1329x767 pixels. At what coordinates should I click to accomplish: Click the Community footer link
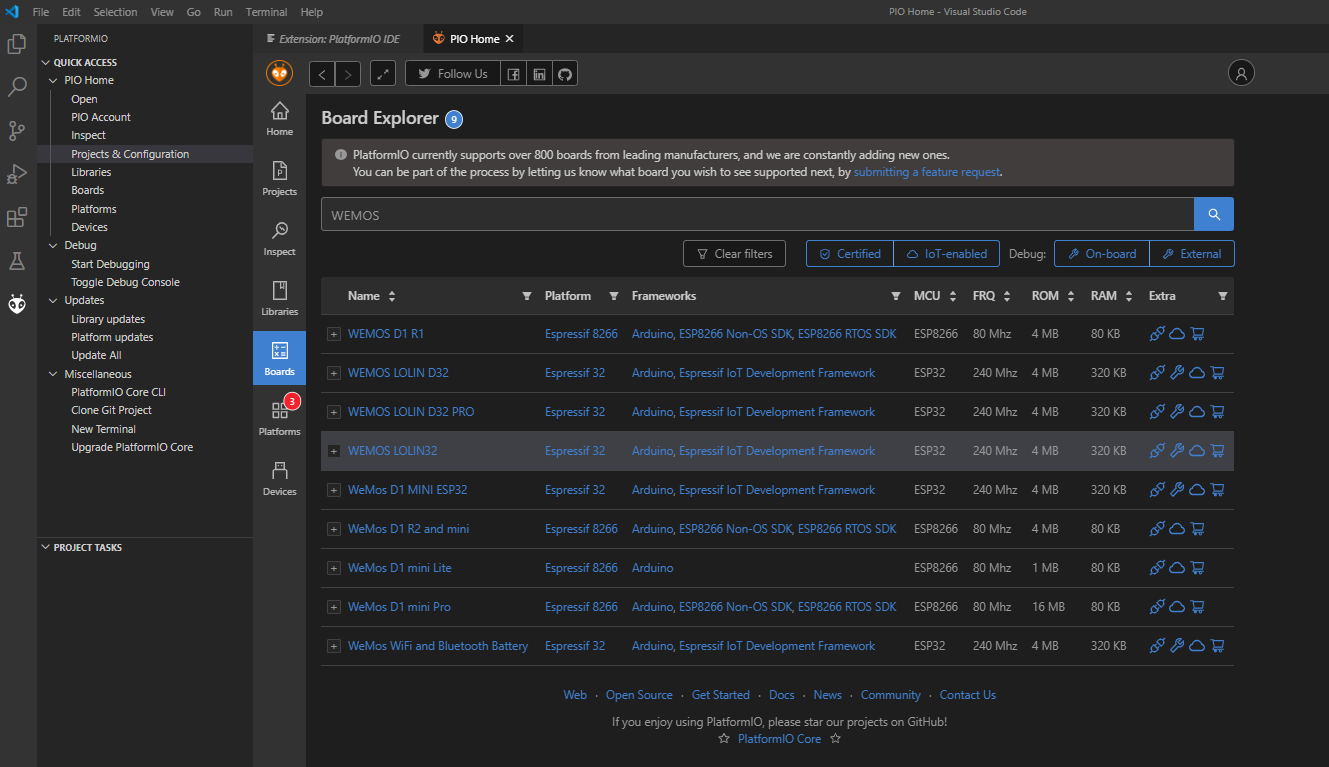[890, 695]
